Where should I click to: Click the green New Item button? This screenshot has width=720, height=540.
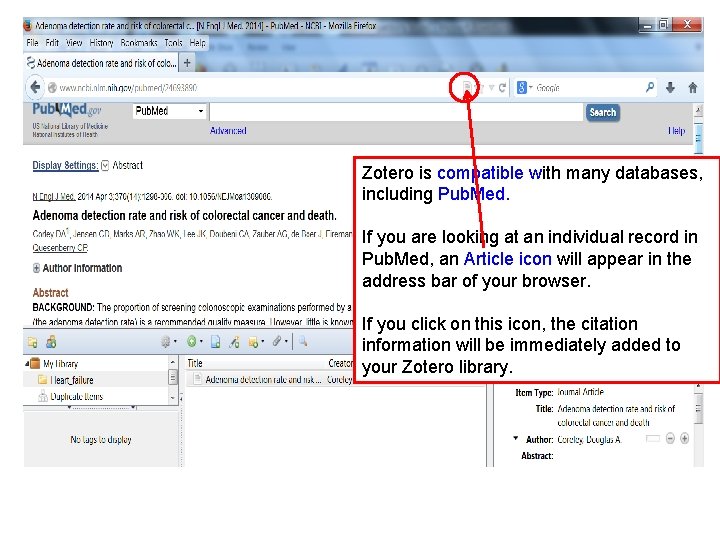tap(194, 342)
